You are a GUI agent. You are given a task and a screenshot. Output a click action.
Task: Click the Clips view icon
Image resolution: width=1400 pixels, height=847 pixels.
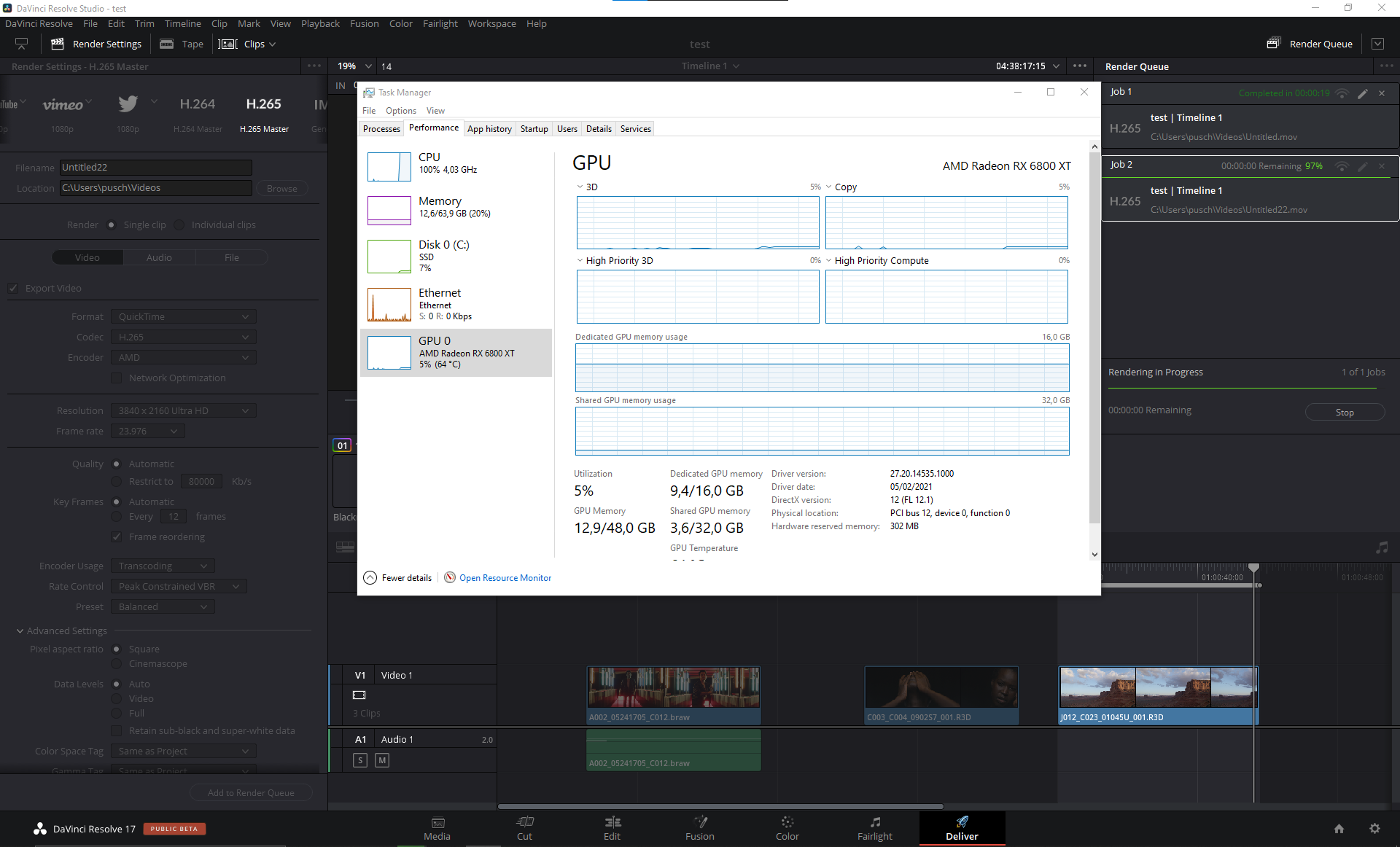[x=228, y=44]
